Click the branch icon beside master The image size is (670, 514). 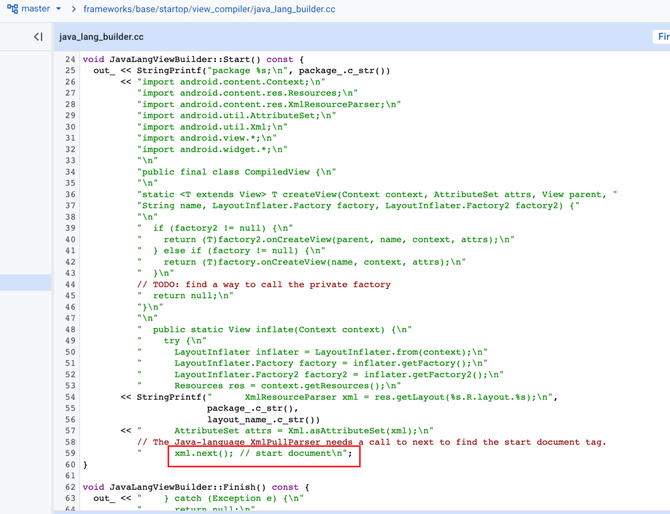pyautogui.click(x=12, y=9)
